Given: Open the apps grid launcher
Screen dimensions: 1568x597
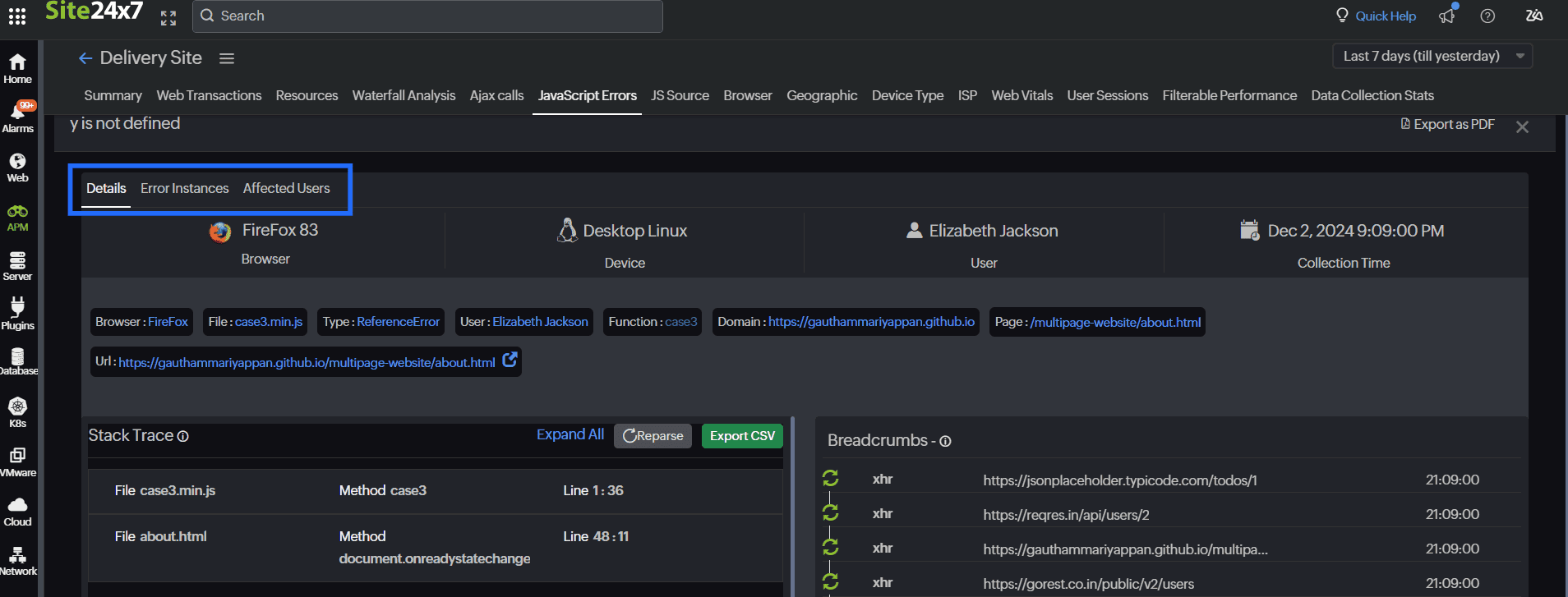Looking at the screenshot, I should (17, 16).
